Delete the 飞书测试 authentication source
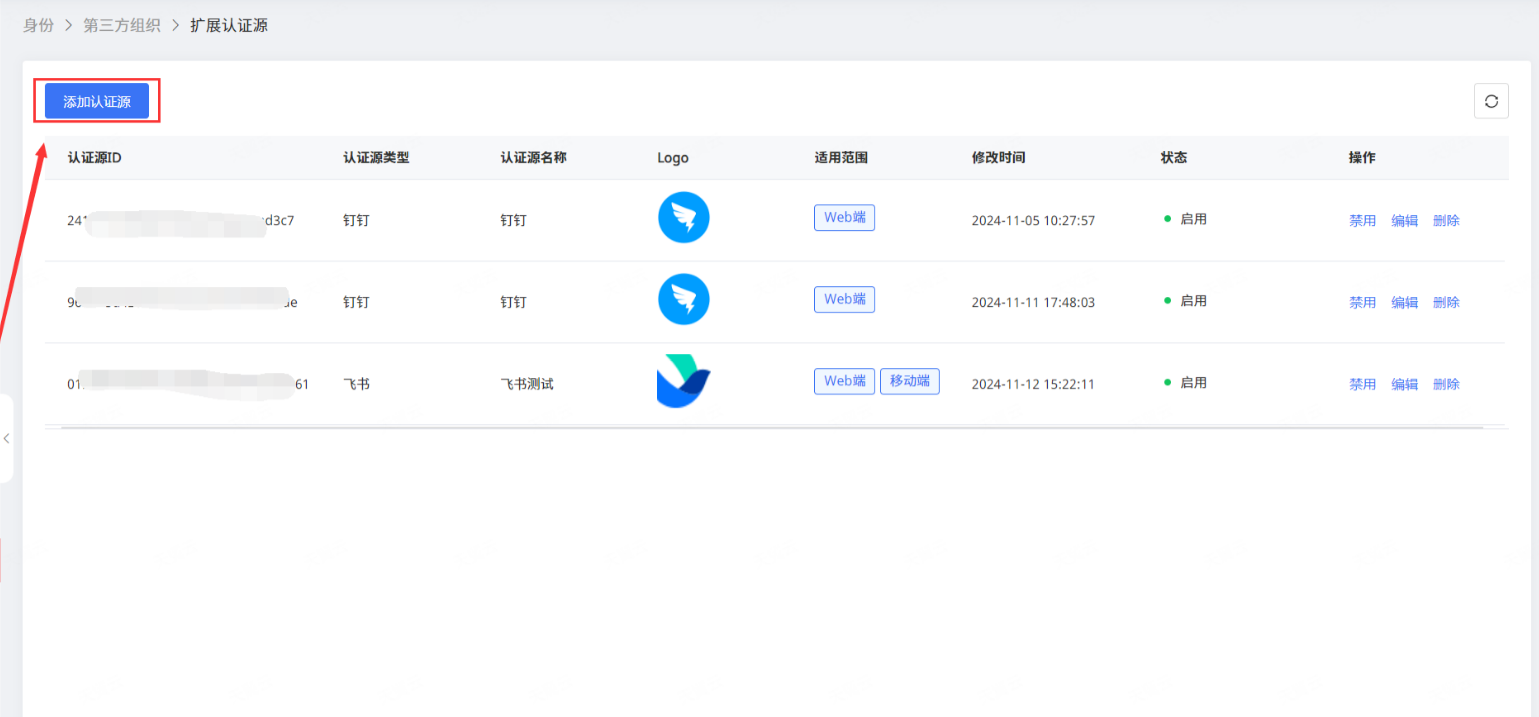Screen dimensions: 1539x717 pyautogui.click(x=1446, y=384)
